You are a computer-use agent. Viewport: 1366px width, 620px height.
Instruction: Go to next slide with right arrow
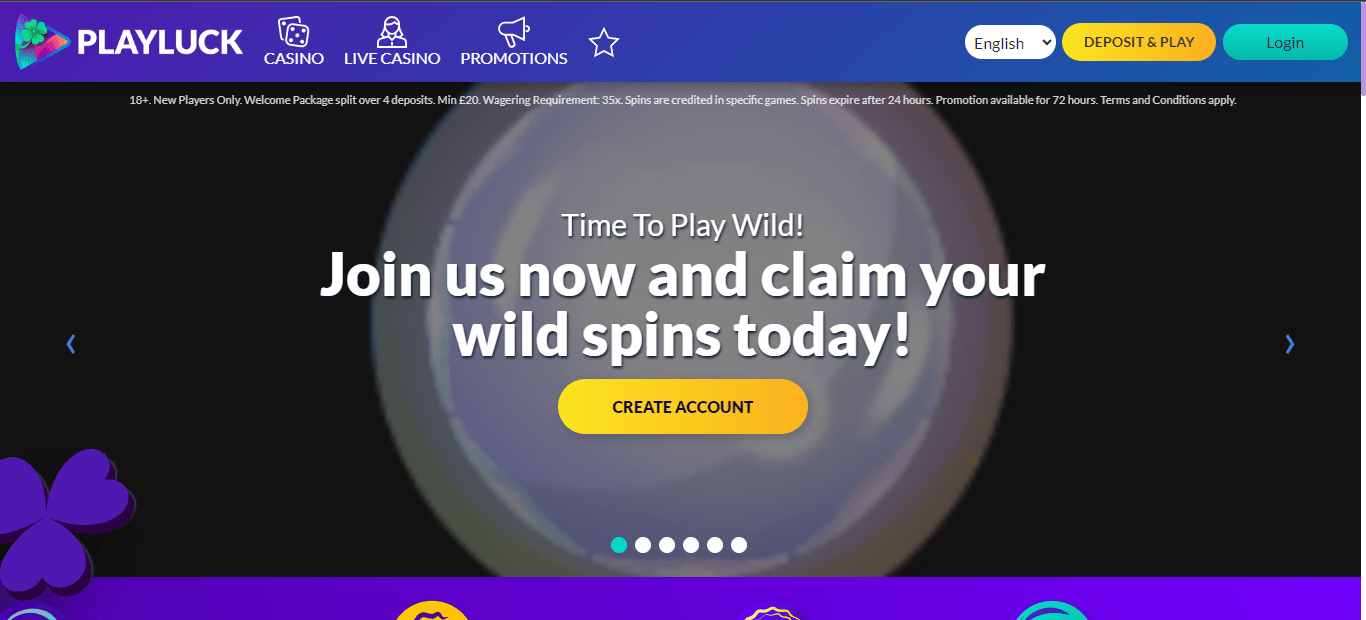[x=1289, y=344]
